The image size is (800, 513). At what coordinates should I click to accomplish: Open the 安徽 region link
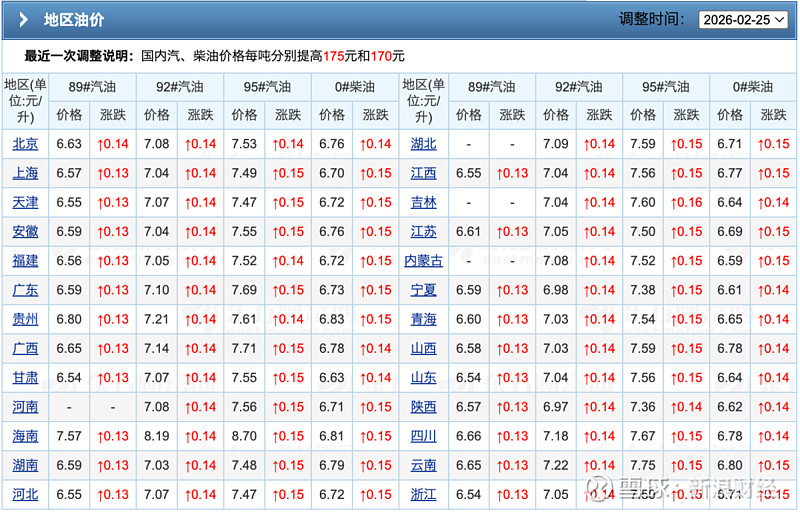point(25,231)
